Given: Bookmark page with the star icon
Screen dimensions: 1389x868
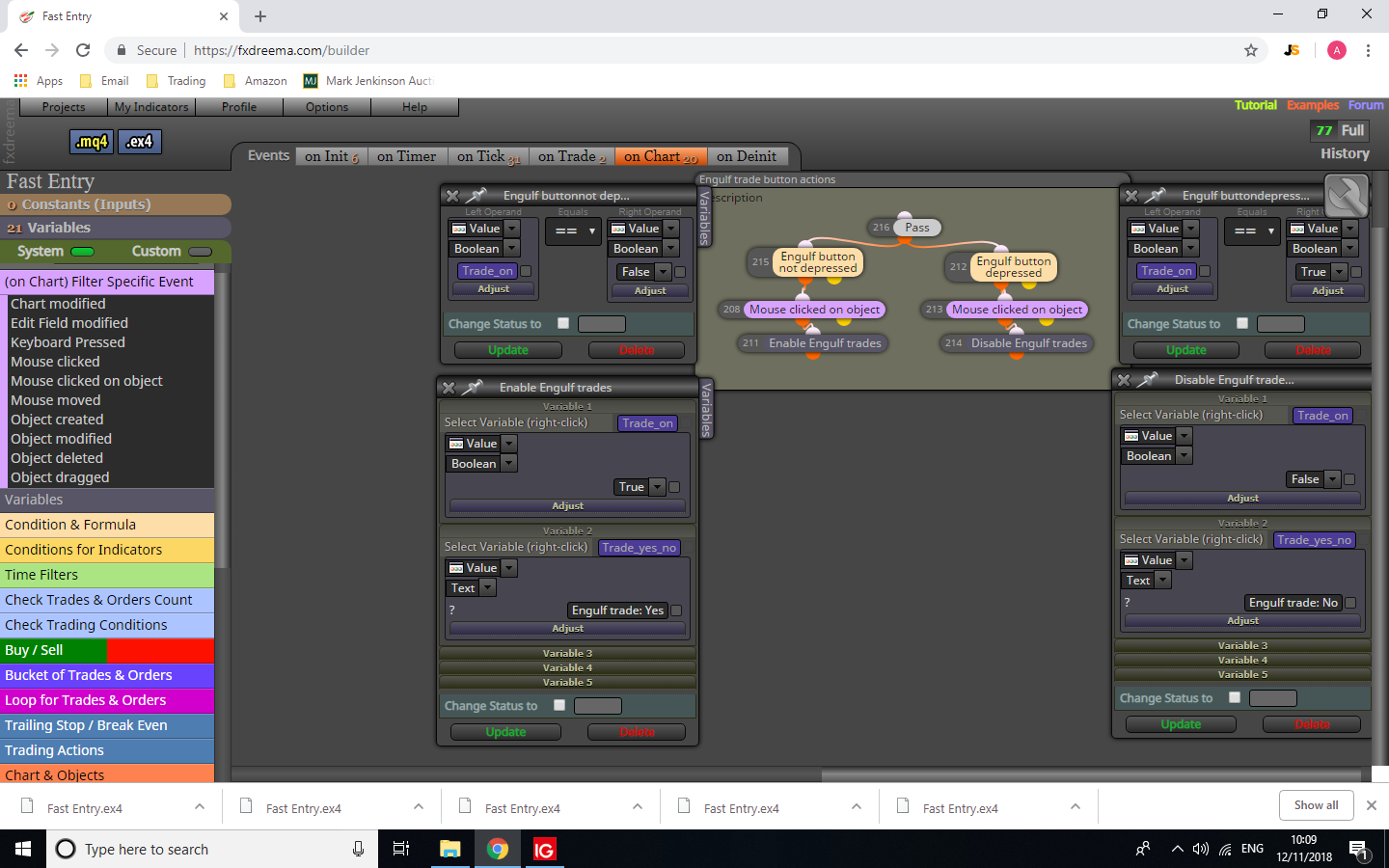Looking at the screenshot, I should [x=1251, y=50].
